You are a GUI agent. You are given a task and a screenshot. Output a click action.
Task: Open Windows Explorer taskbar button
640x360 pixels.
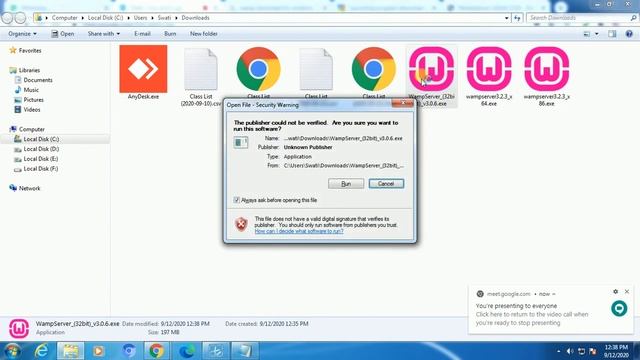70,351
